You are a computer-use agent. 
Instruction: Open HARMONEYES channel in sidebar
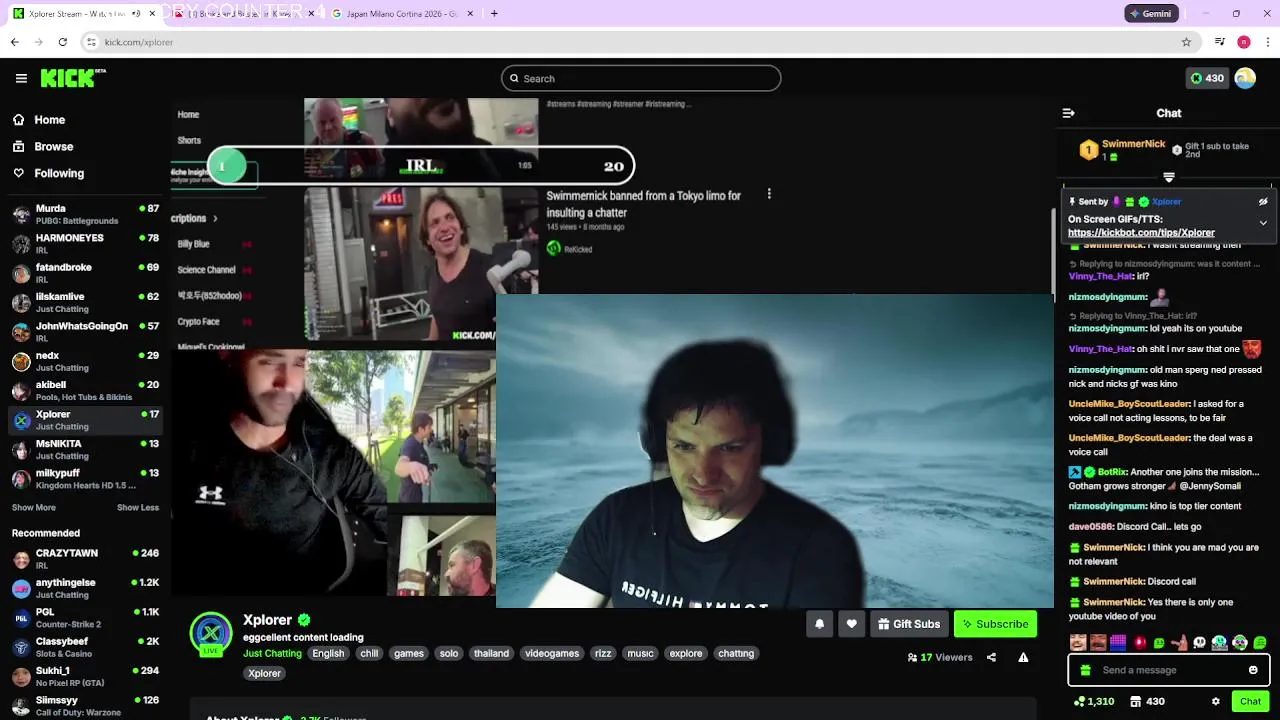[85, 244]
